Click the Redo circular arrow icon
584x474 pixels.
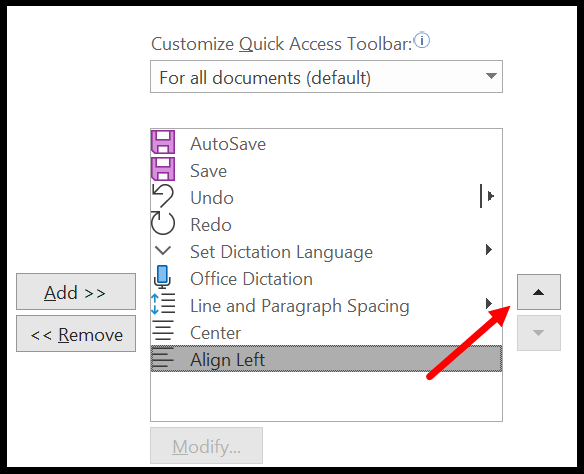pos(163,223)
